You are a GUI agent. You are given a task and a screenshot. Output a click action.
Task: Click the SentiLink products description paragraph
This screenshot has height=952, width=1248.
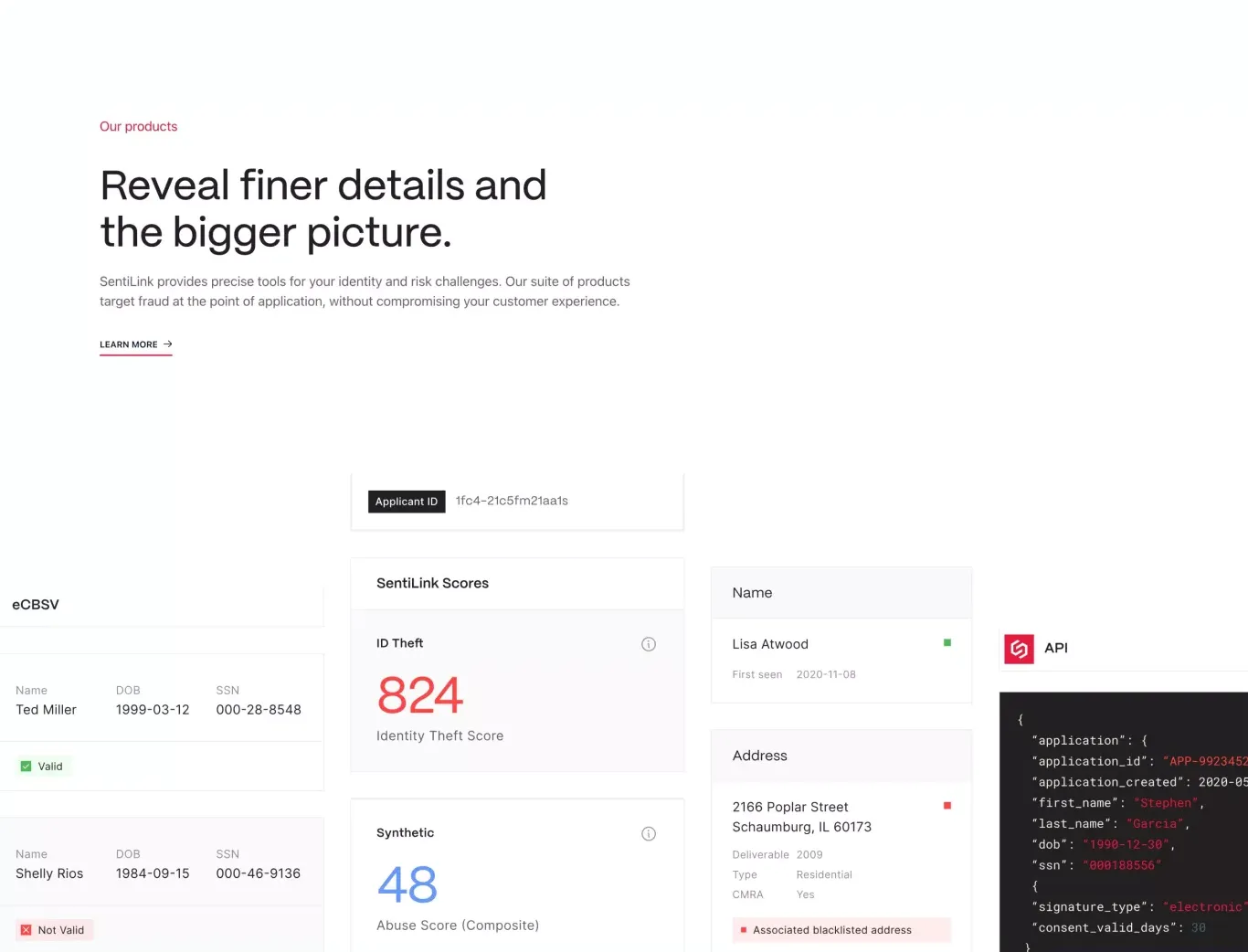tap(365, 291)
